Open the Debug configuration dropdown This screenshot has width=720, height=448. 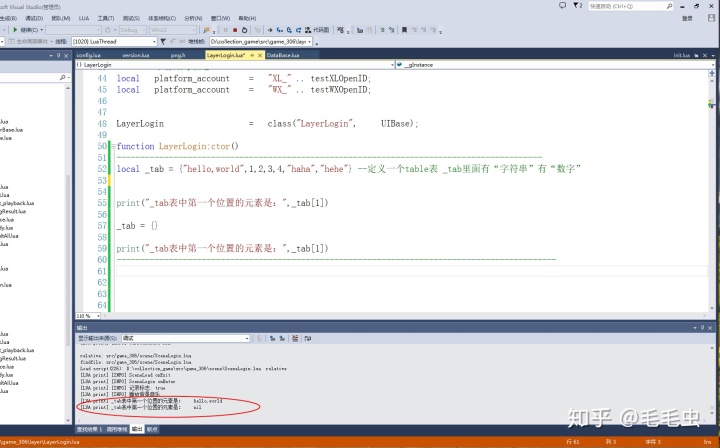pyautogui.click(x=143, y=30)
